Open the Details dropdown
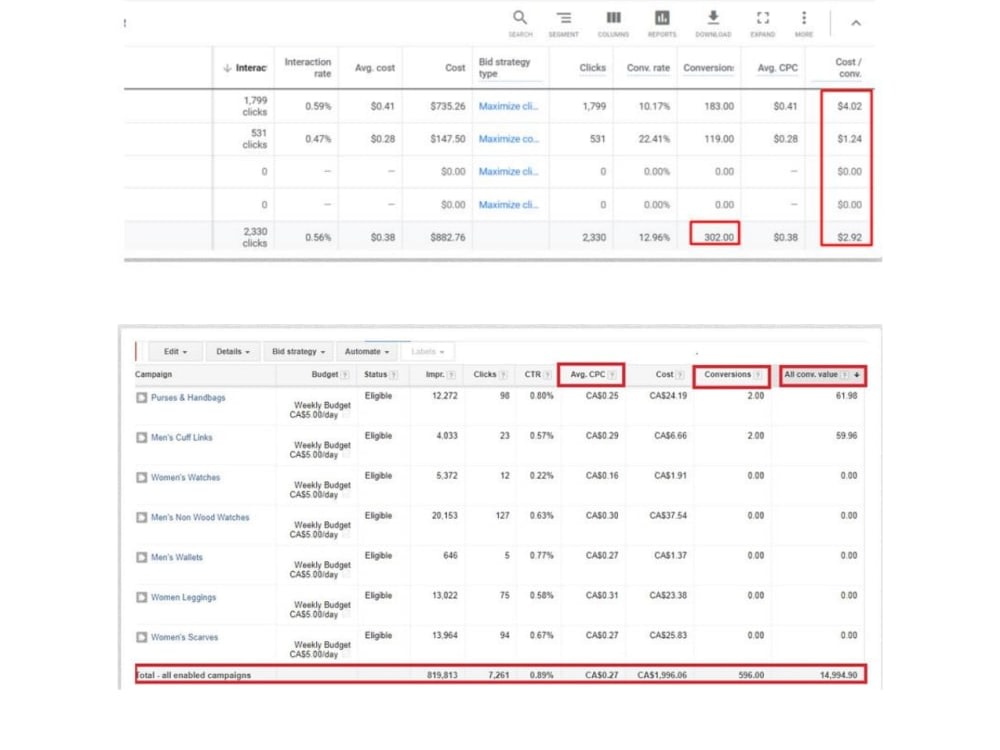 click(233, 351)
